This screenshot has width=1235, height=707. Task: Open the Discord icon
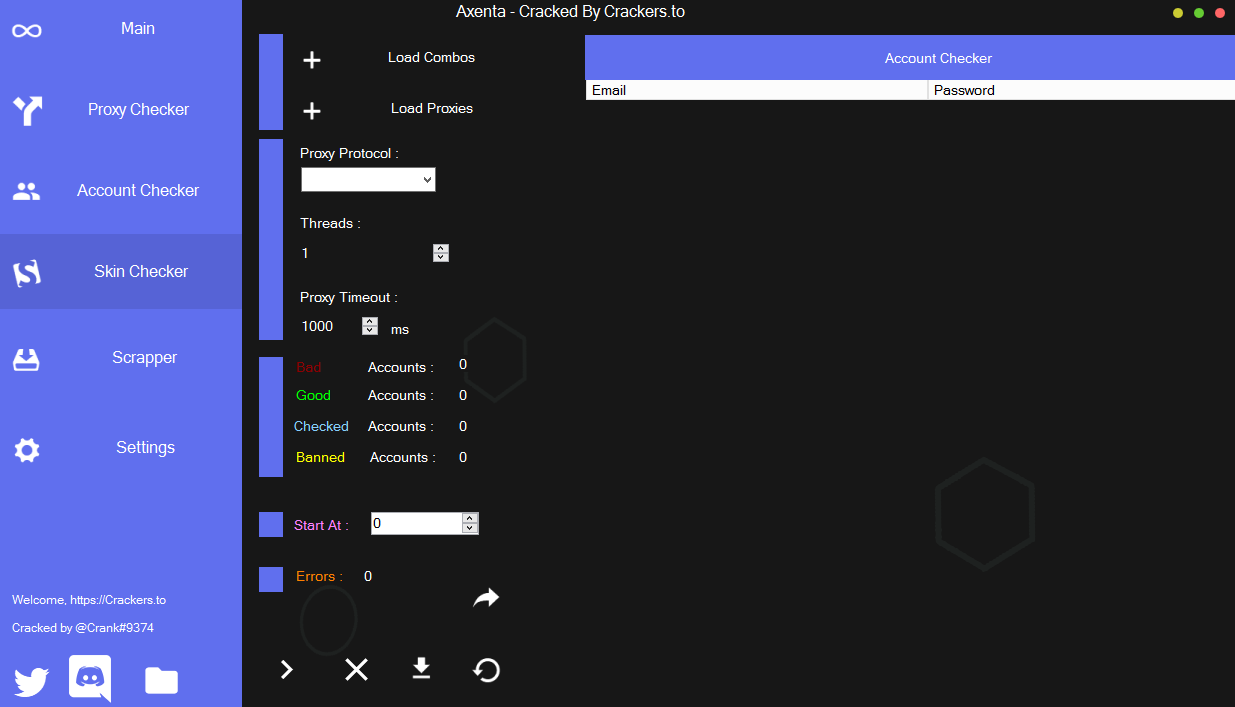(x=90, y=678)
